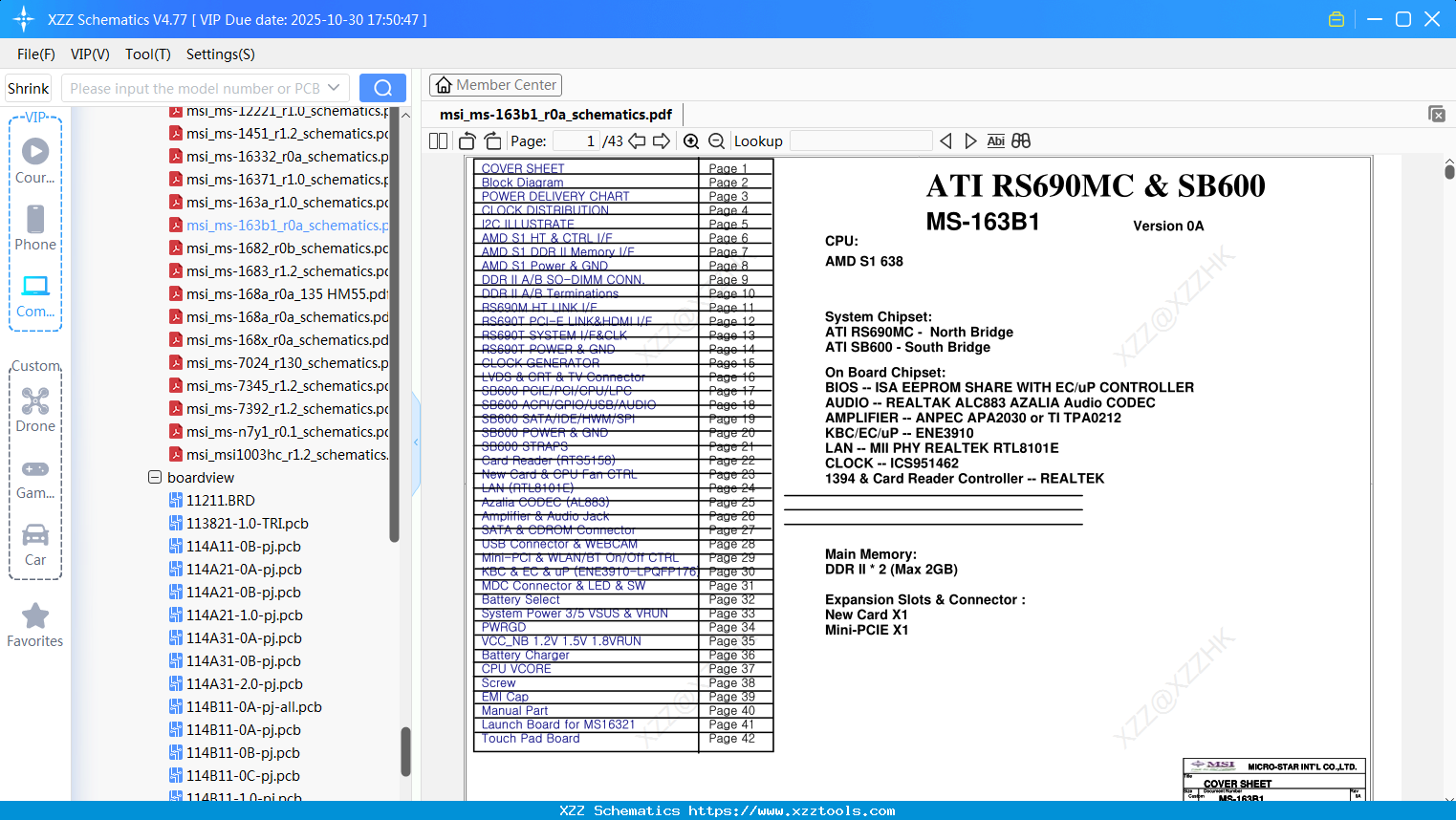Open the File(F) menu
1456x820 pixels.
point(36,54)
